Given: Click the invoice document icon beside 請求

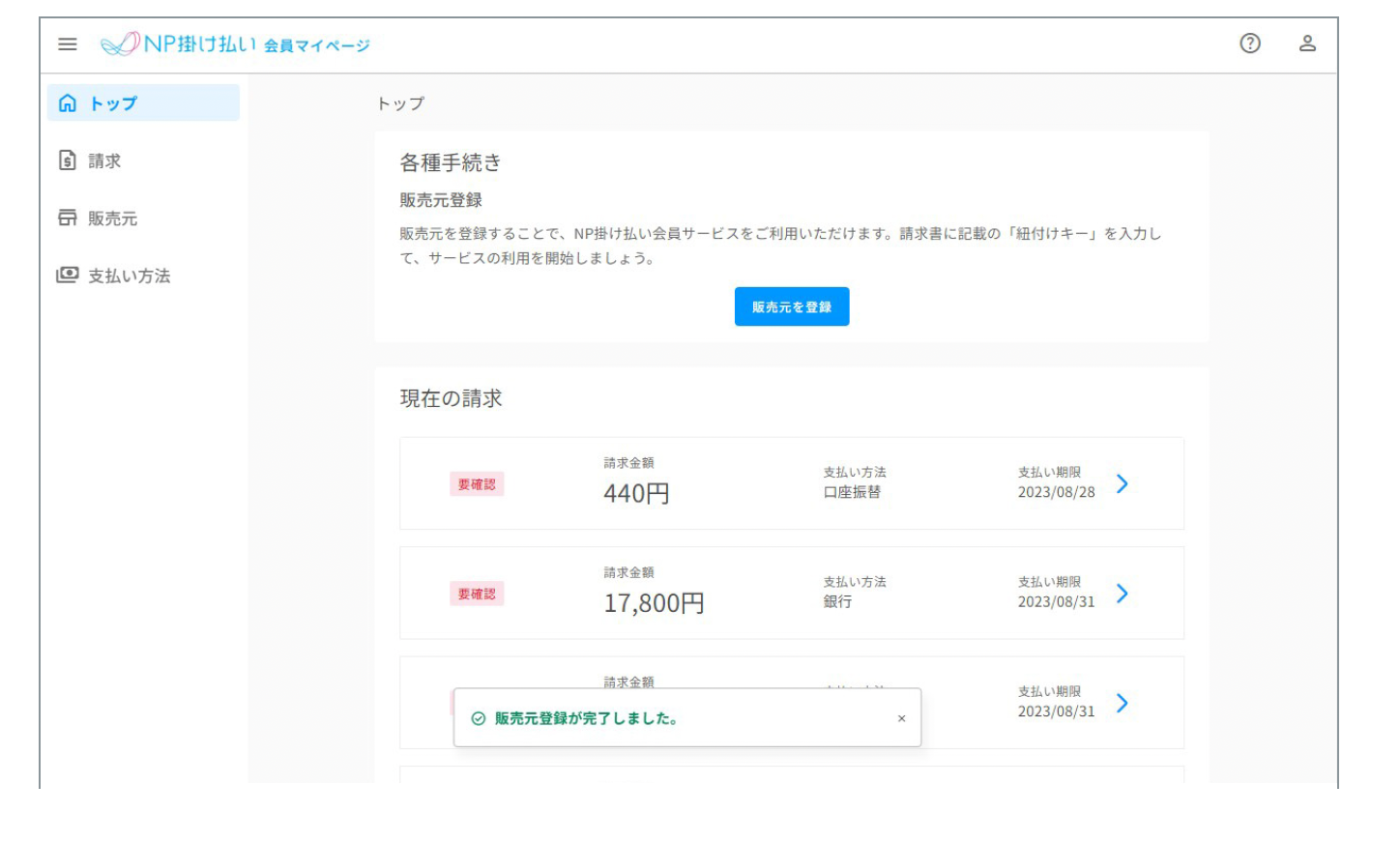Looking at the screenshot, I should [x=68, y=160].
